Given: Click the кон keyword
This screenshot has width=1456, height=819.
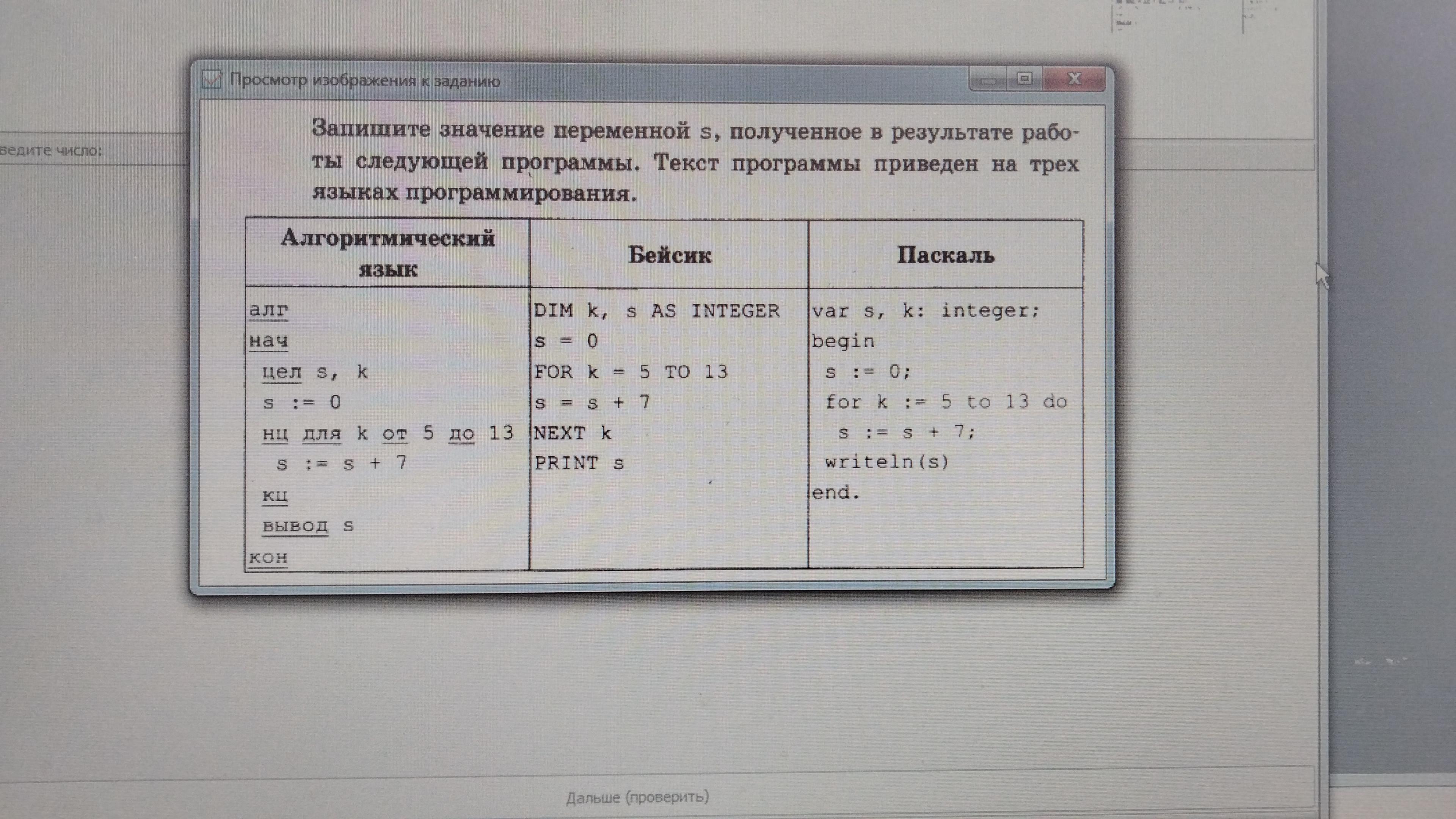Looking at the screenshot, I should [x=268, y=558].
